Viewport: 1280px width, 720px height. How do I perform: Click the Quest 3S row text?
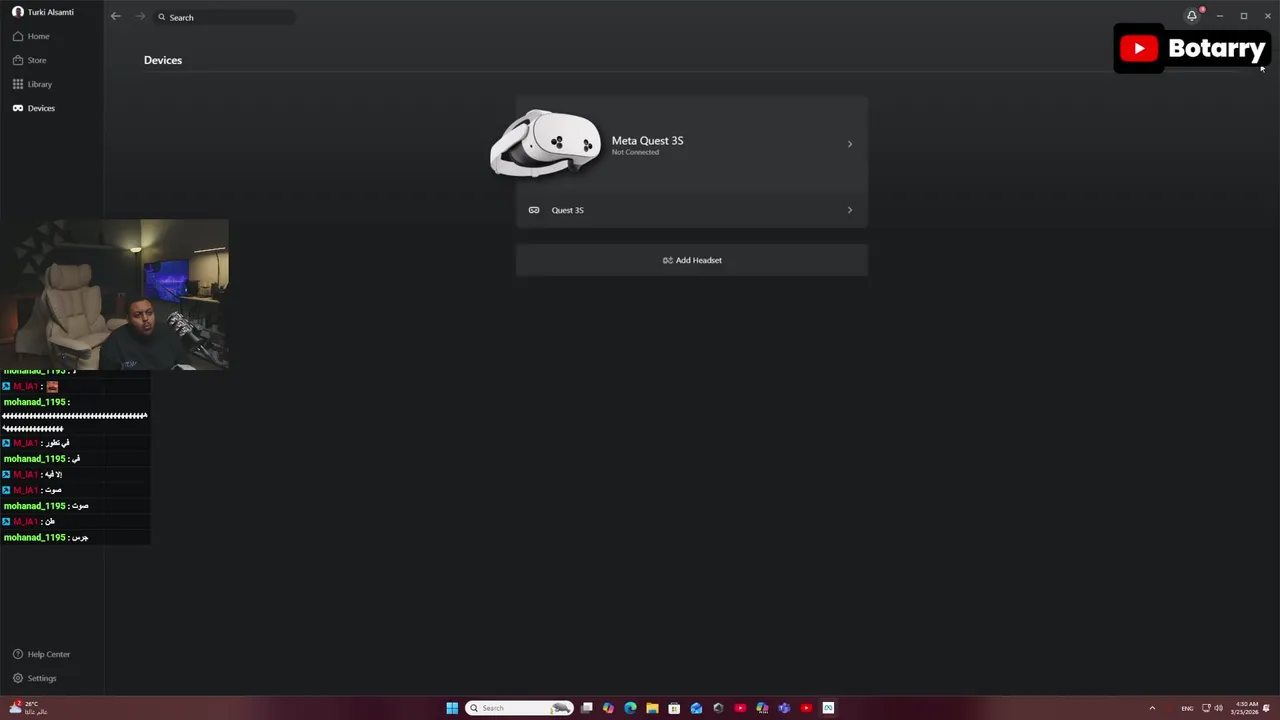point(567,210)
